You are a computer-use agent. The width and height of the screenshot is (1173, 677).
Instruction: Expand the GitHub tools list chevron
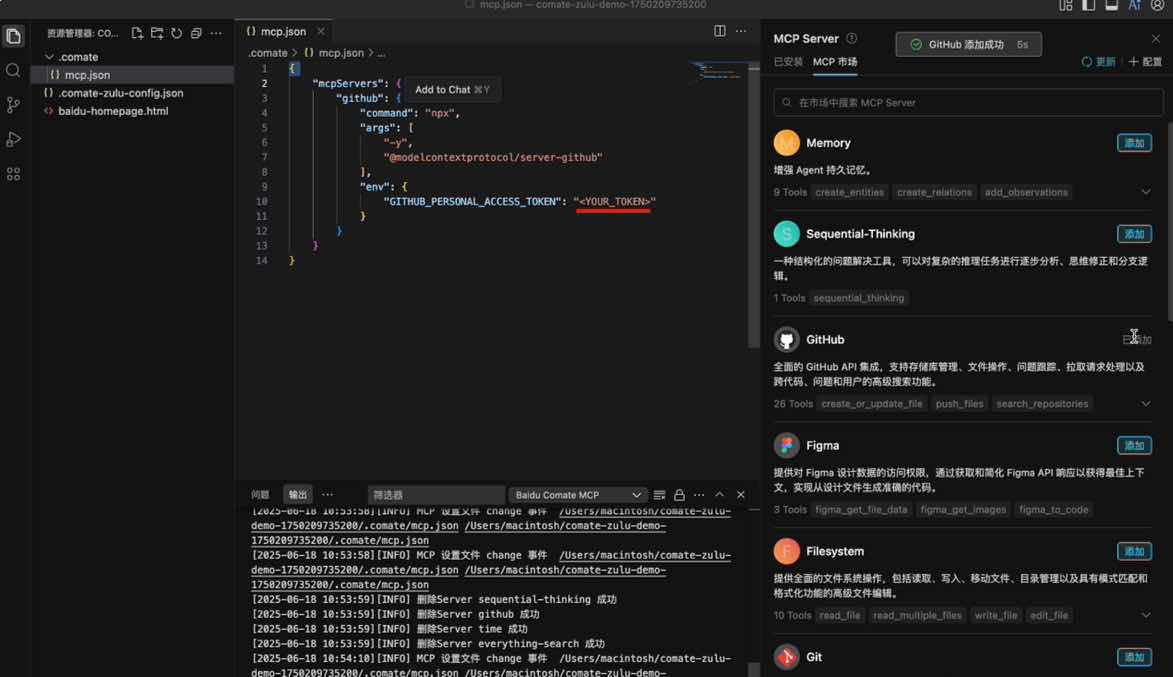(x=1145, y=404)
